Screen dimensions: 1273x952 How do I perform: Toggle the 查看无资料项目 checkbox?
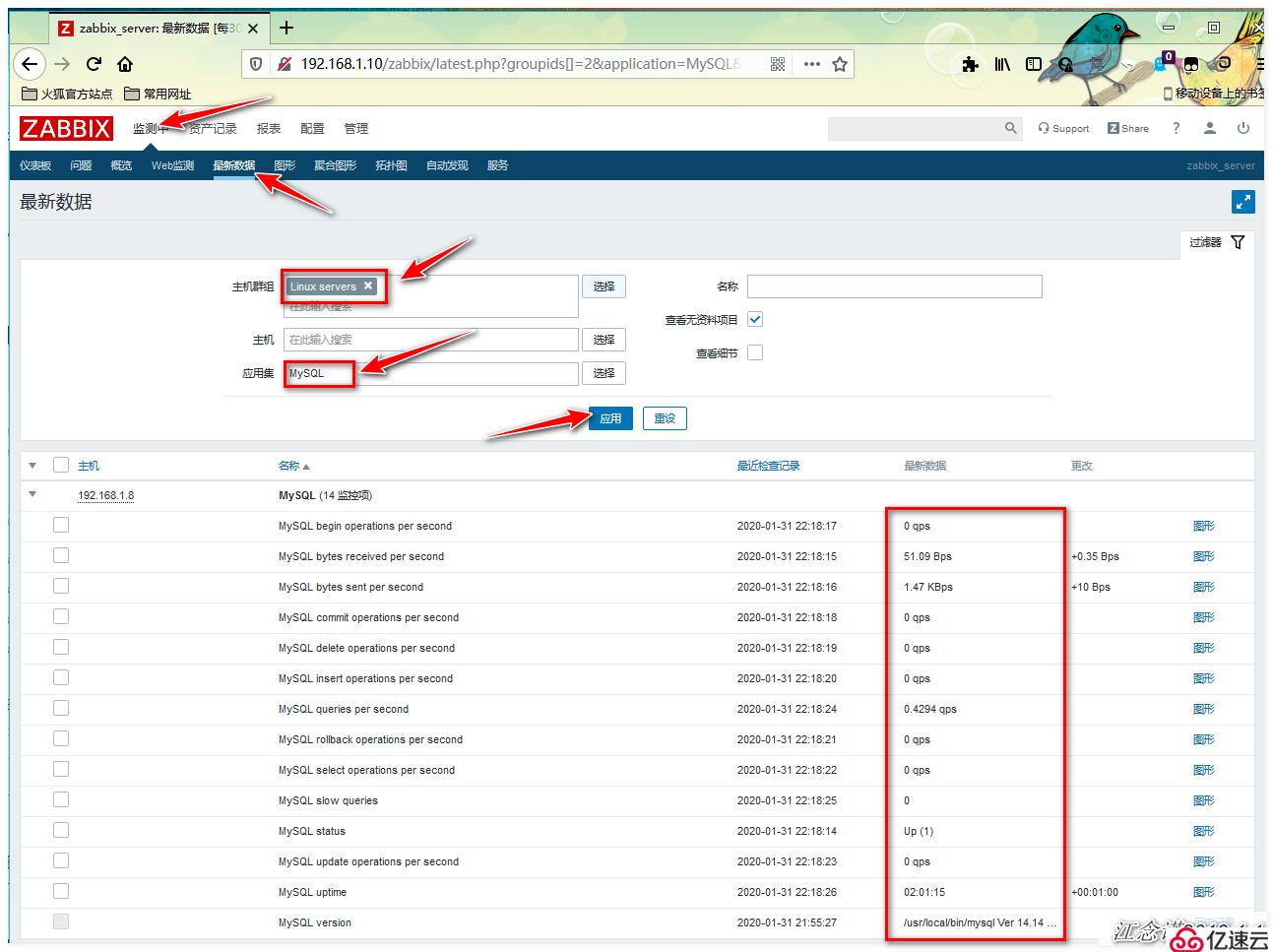click(755, 319)
